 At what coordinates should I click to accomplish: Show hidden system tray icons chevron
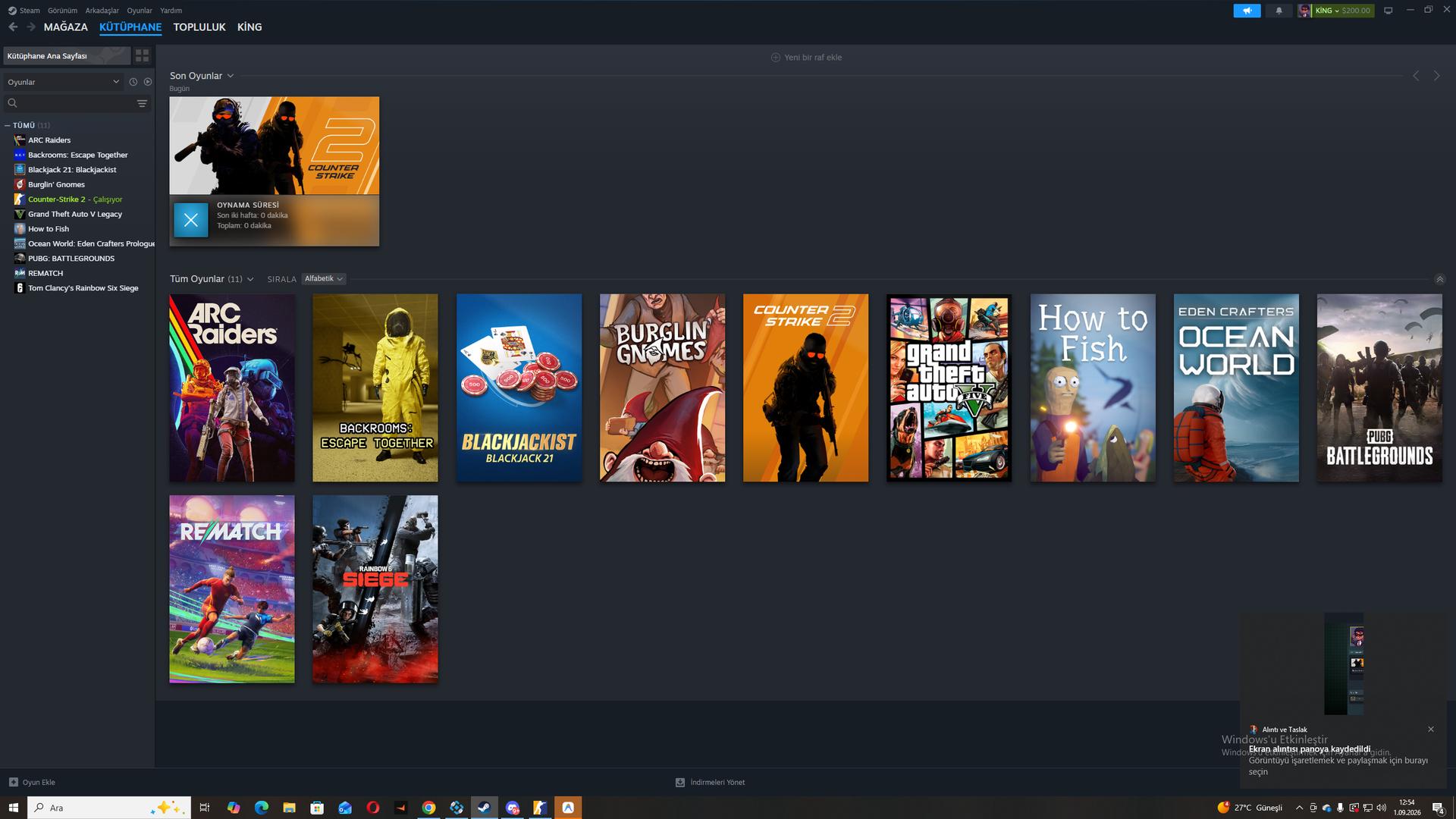[1299, 808]
